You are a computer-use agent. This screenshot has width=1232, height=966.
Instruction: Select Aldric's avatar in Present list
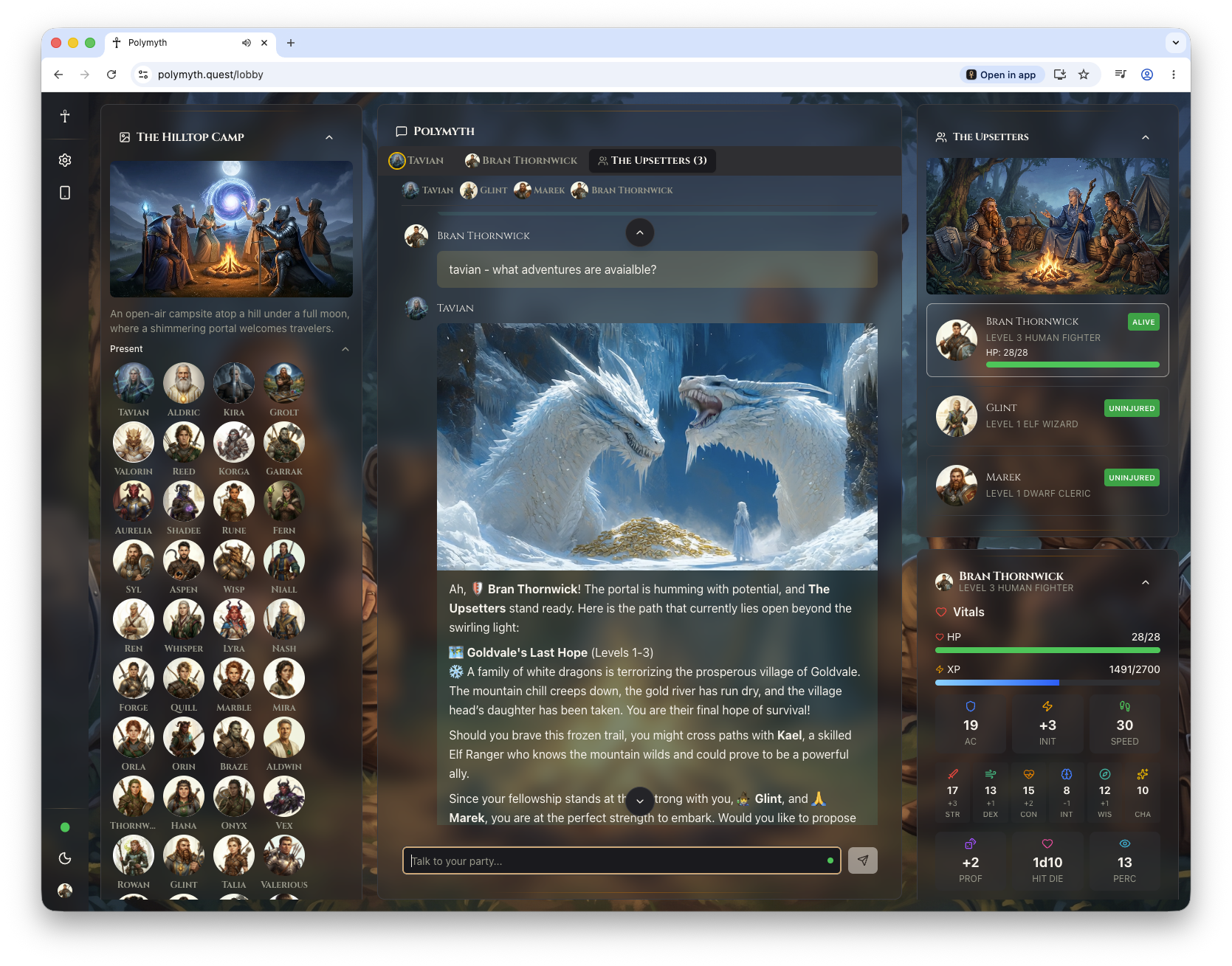184,383
